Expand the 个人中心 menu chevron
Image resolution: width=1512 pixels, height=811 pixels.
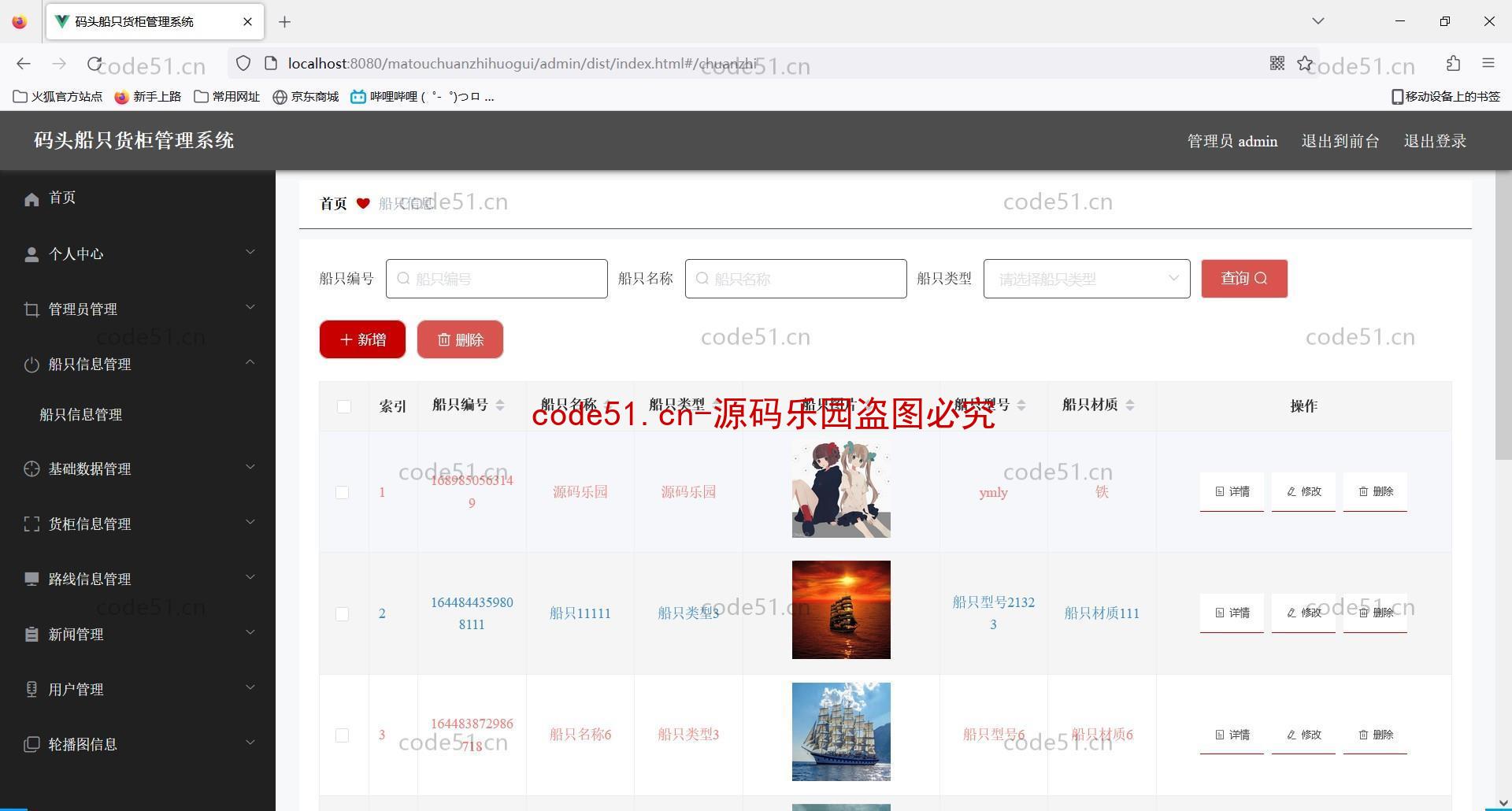250,252
